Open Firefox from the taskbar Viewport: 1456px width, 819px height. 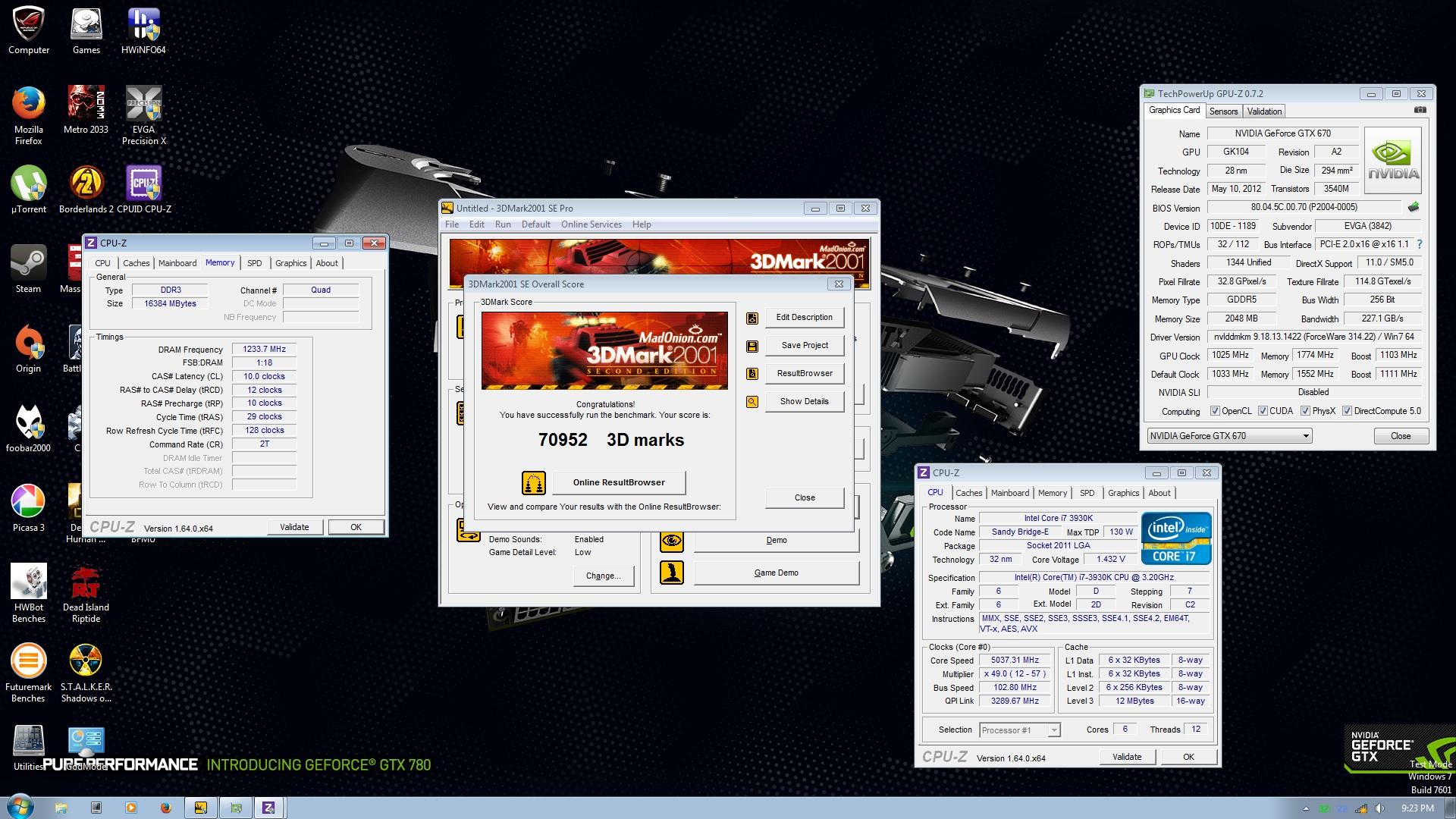click(x=166, y=808)
